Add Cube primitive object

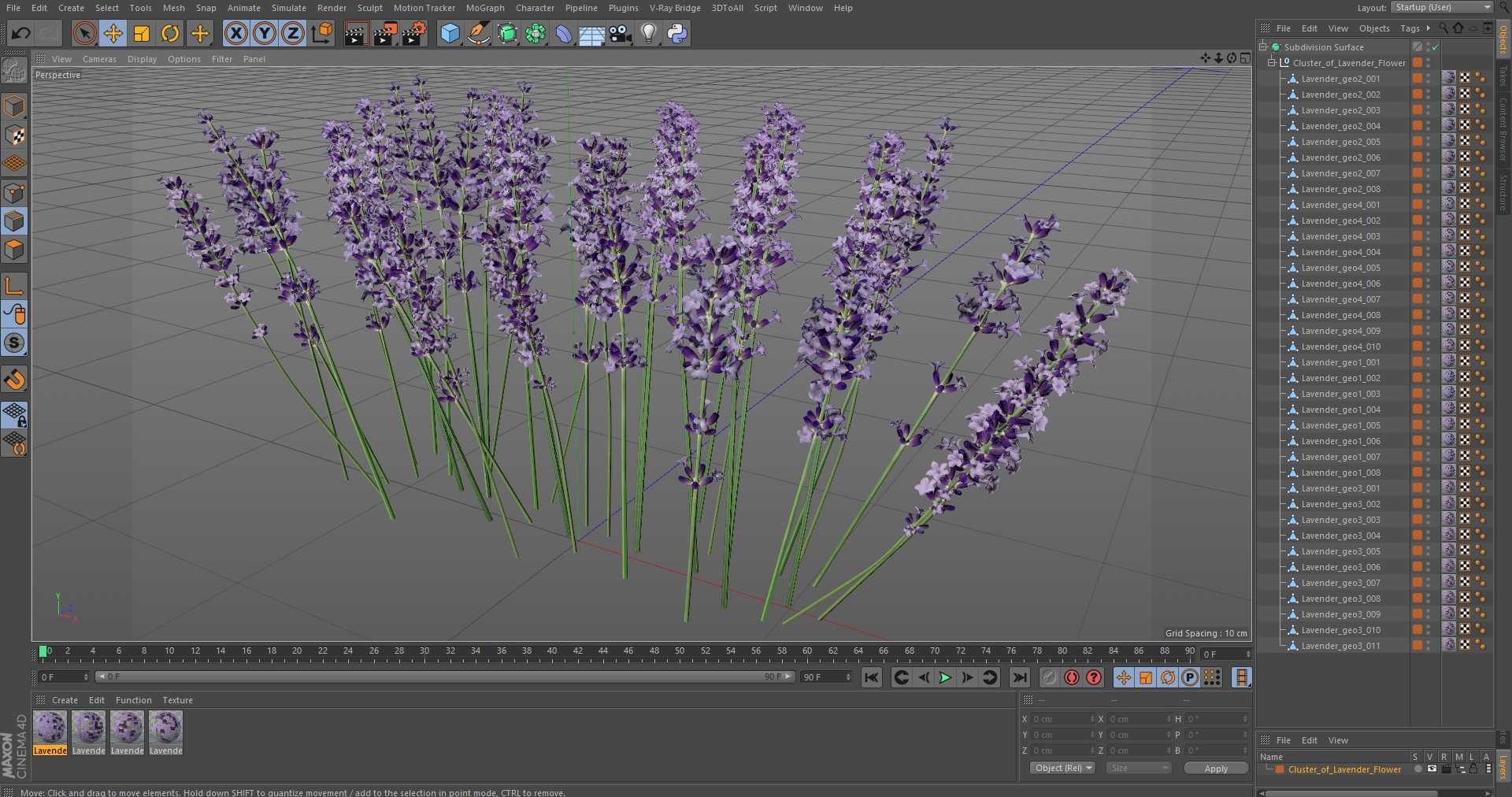450,33
